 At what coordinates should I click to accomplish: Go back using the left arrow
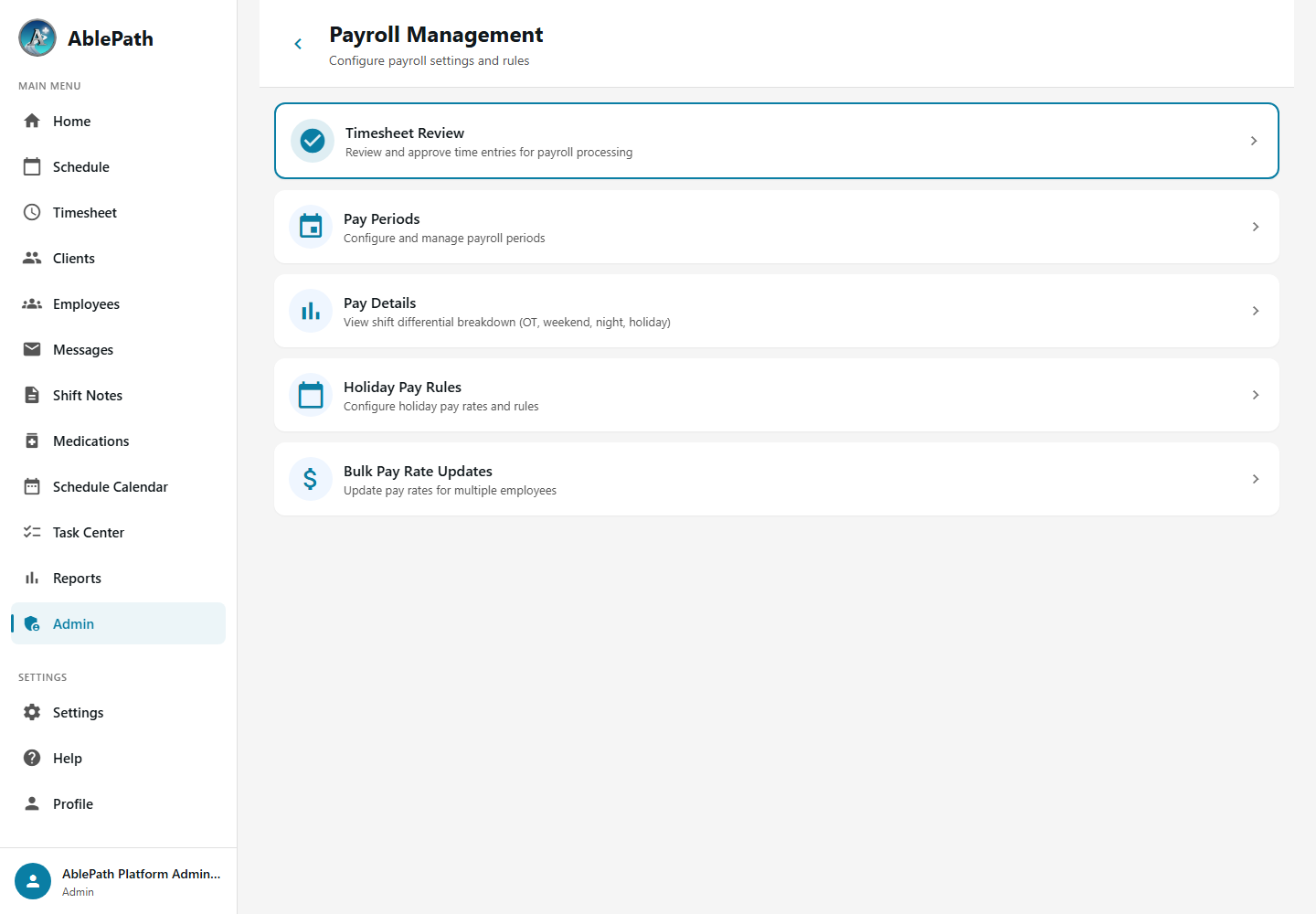coord(298,44)
